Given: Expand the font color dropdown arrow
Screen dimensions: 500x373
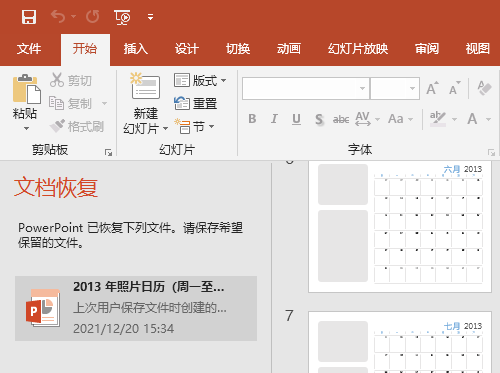Looking at the screenshot, I should [488, 119].
